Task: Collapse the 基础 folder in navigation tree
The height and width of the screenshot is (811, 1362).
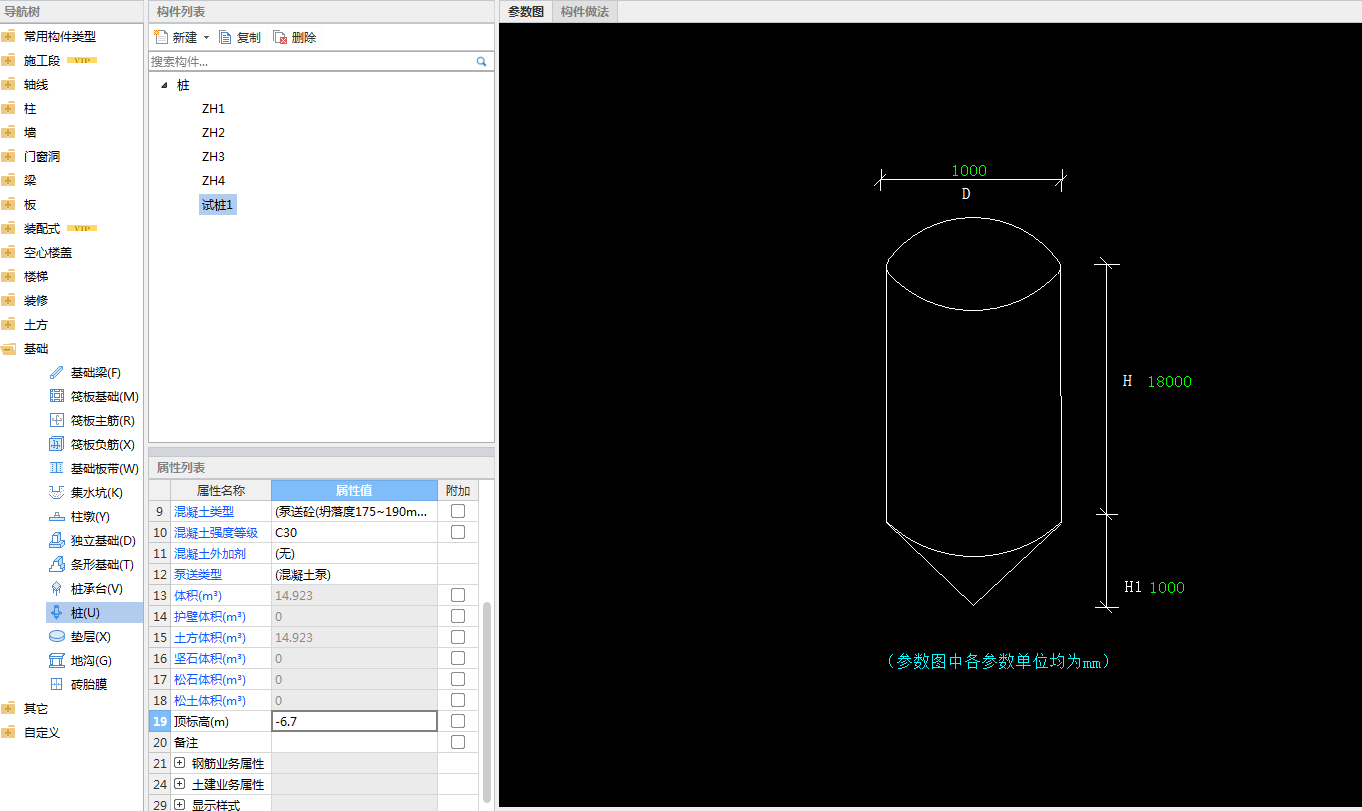Action: tap(9, 348)
